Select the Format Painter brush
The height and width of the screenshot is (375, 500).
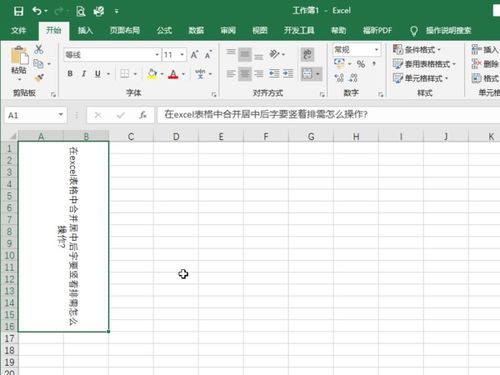39,78
